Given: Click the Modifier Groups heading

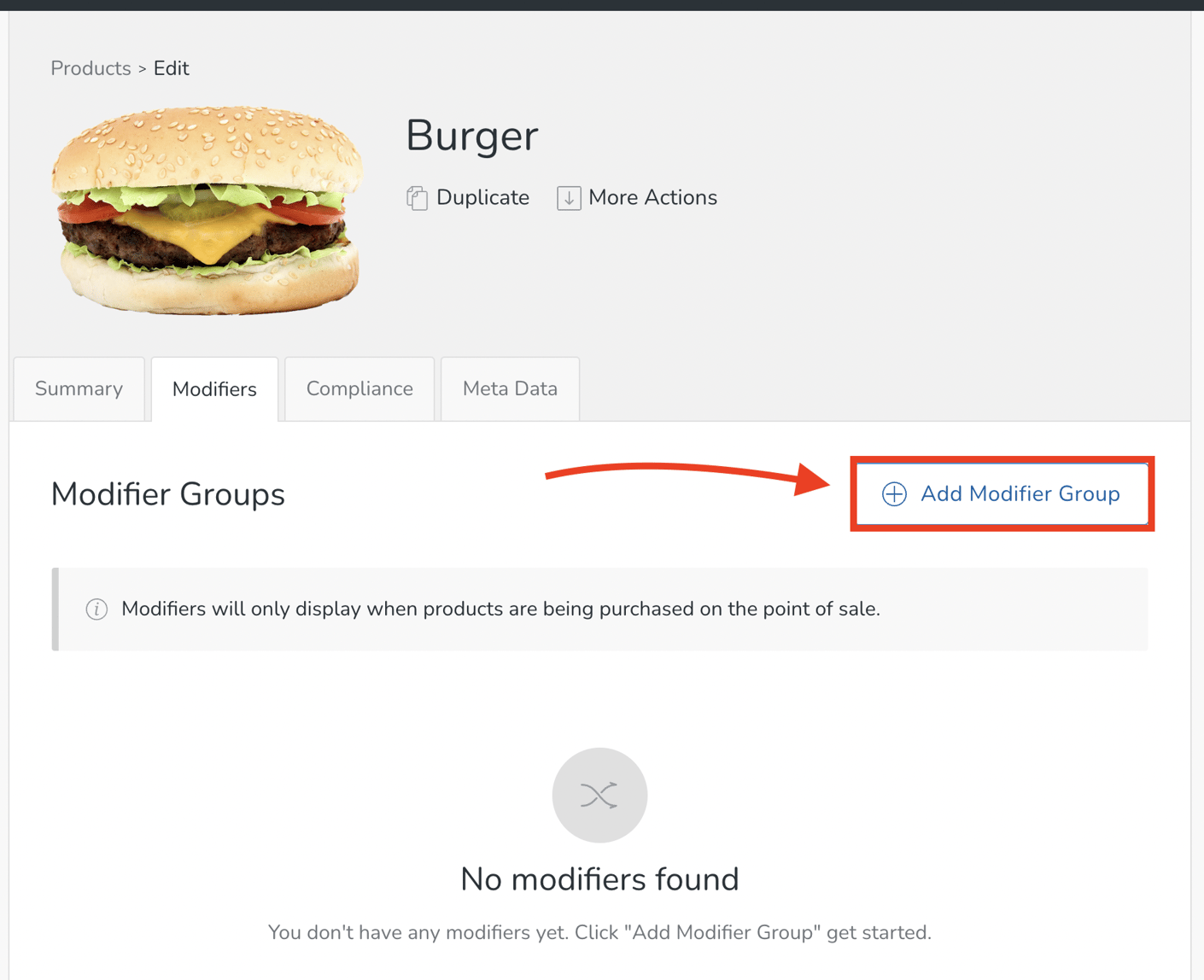Looking at the screenshot, I should tap(167, 493).
